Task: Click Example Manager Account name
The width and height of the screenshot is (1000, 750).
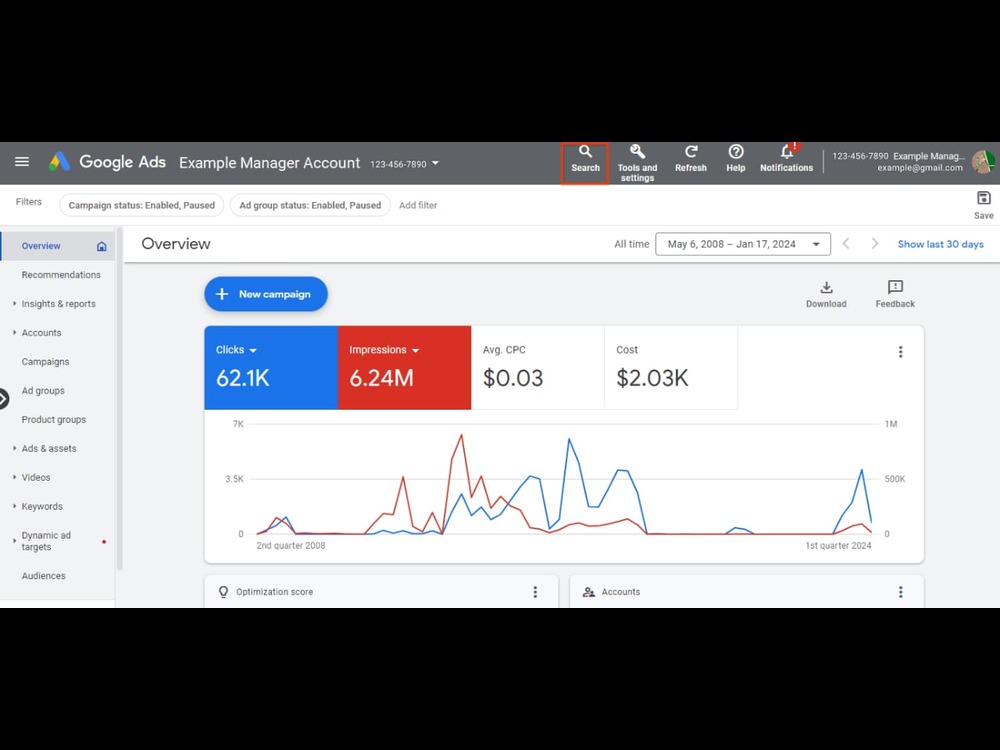Action: point(269,163)
